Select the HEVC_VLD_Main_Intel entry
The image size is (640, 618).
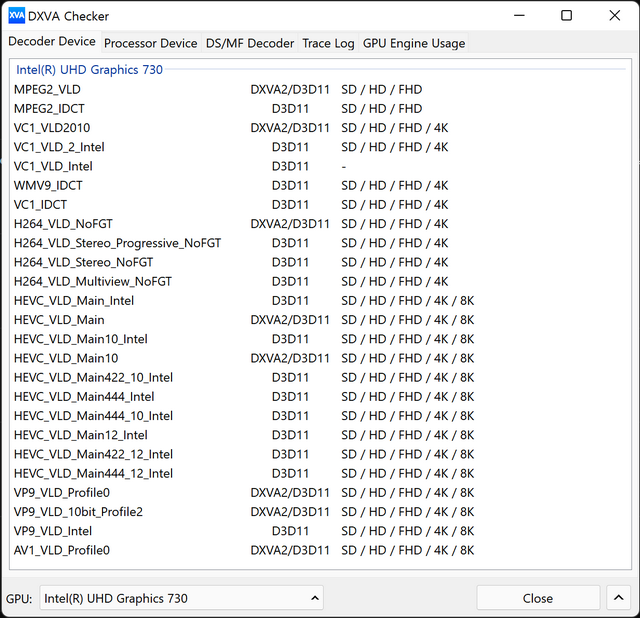[x=320, y=300]
